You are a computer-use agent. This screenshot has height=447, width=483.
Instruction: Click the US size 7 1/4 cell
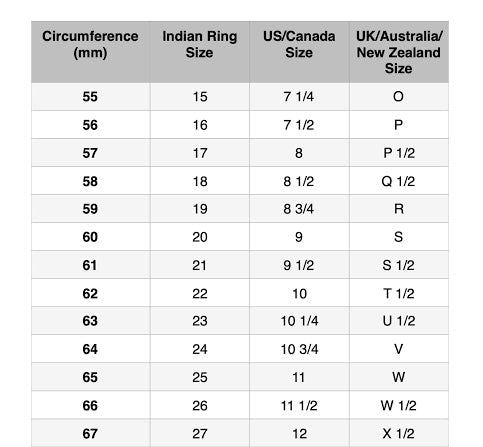[299, 97]
